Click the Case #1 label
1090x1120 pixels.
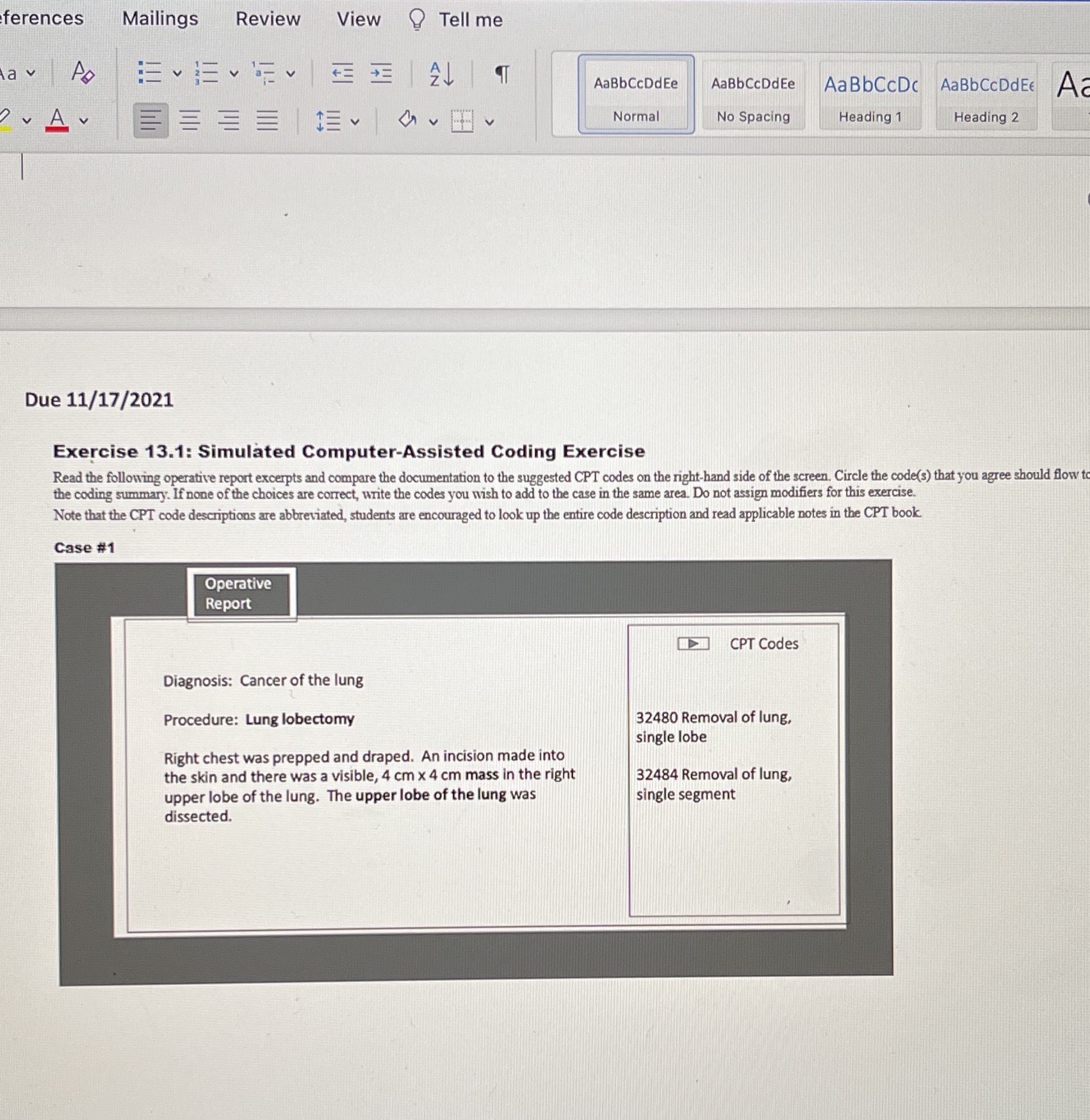point(85,548)
